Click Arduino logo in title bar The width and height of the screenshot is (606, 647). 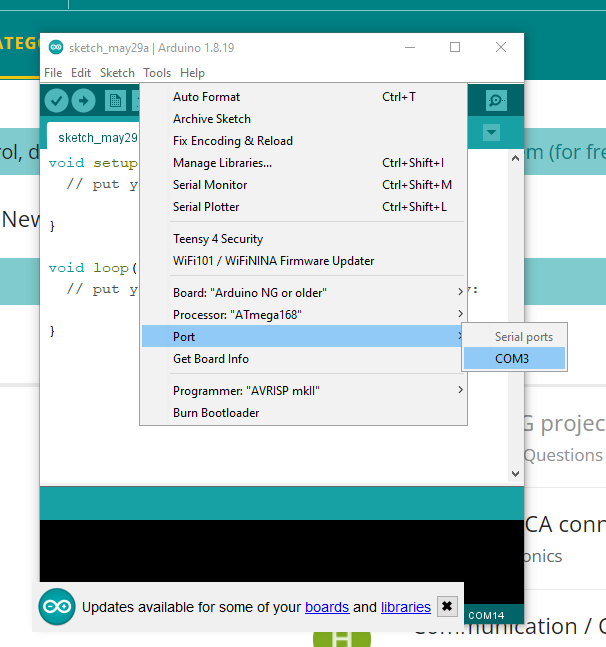tap(56, 47)
